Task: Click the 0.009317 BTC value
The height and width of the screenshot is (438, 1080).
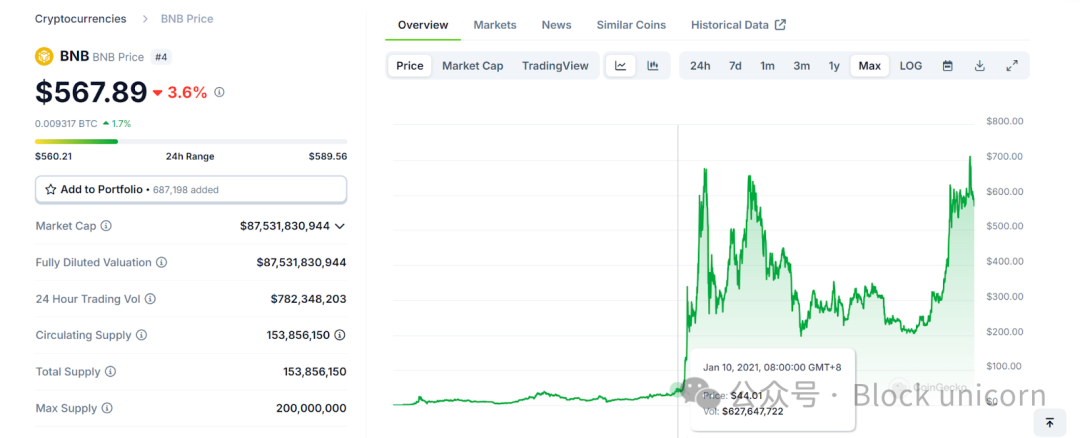Action: click(66, 124)
